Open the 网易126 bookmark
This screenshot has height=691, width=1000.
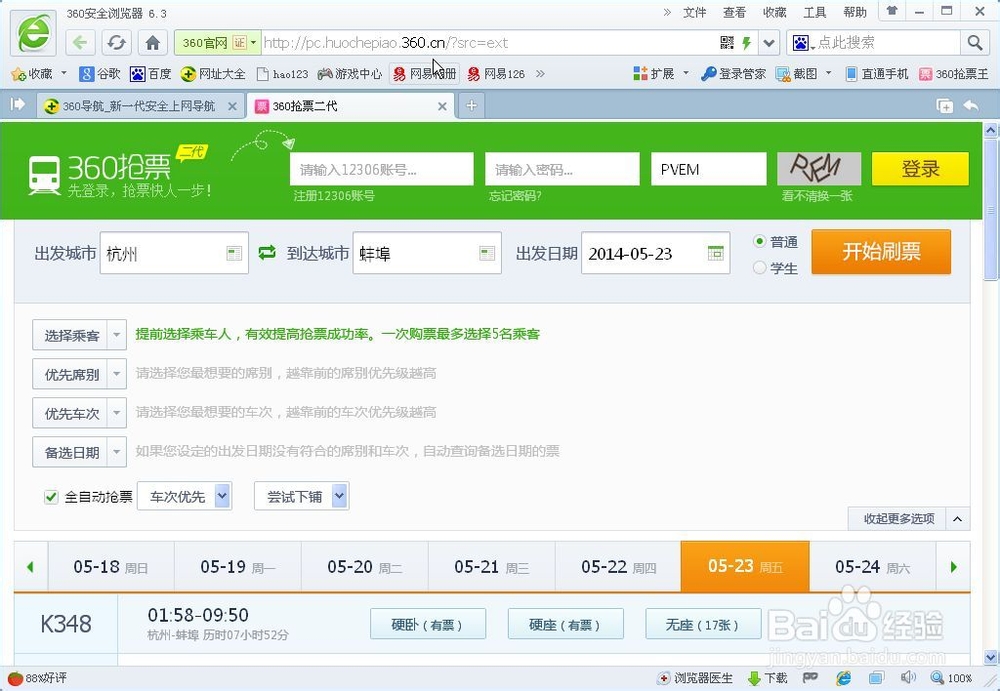(496, 74)
